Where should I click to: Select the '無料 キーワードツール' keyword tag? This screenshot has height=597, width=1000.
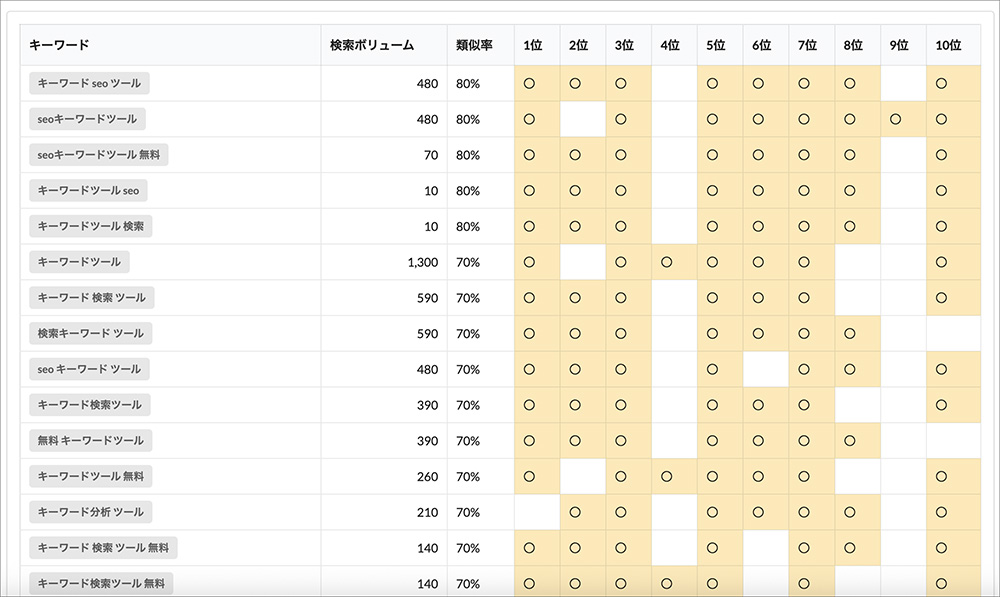90,440
